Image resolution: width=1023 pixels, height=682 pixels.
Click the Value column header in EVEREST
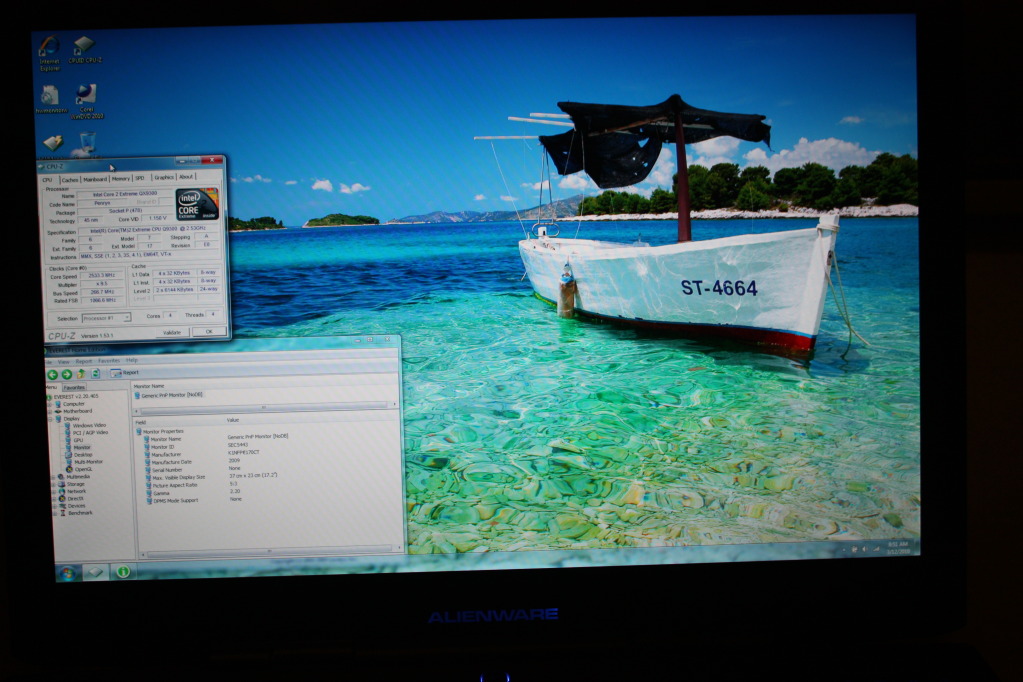(232, 420)
